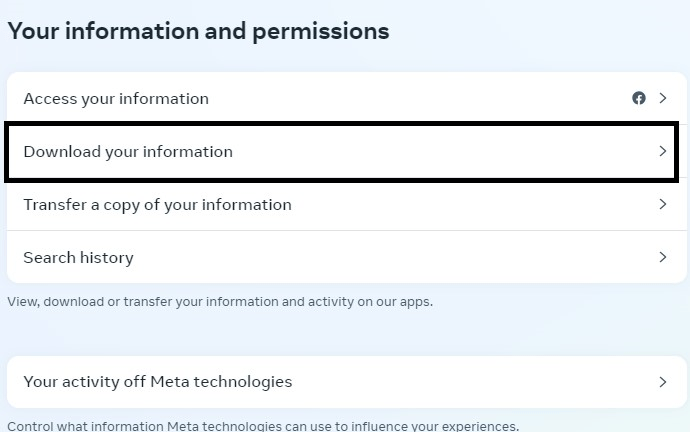Click chevron arrow beside Transfer a copy
Viewport: 690px width, 432px height.
click(663, 204)
